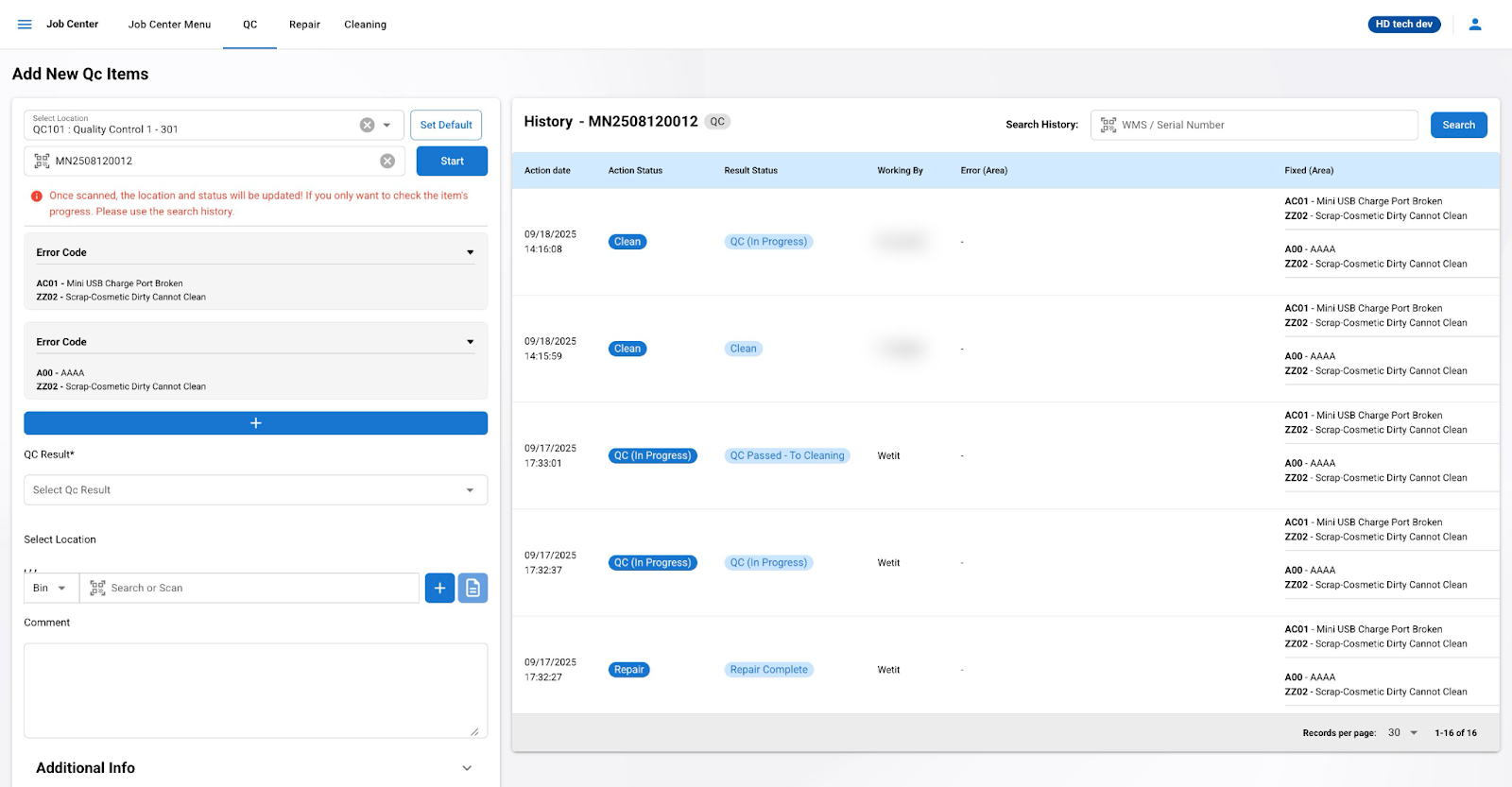Click the scan icon in Search History field

(x=1108, y=125)
